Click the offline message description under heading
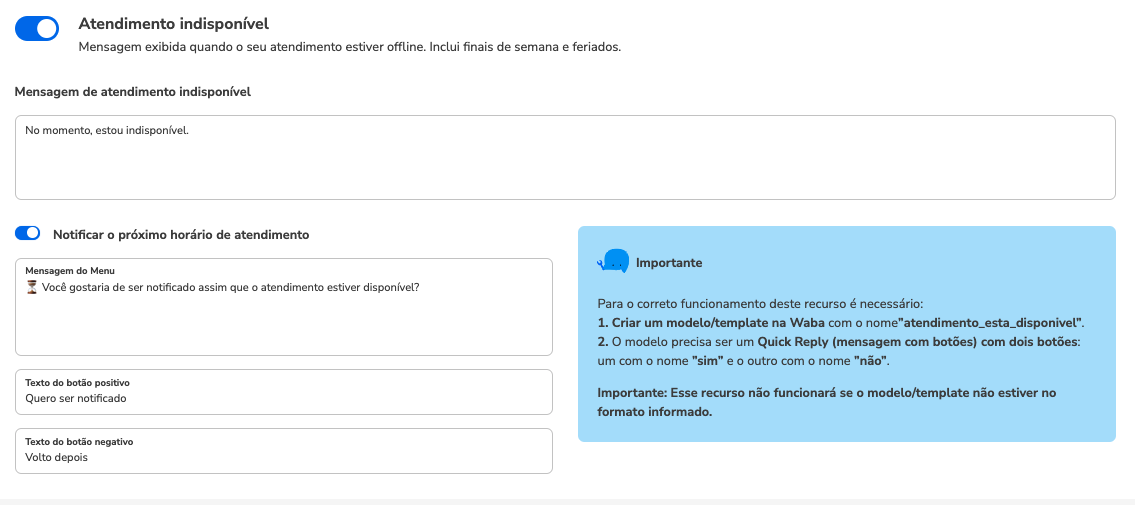Viewport: 1135px width, 505px height. coord(350,48)
